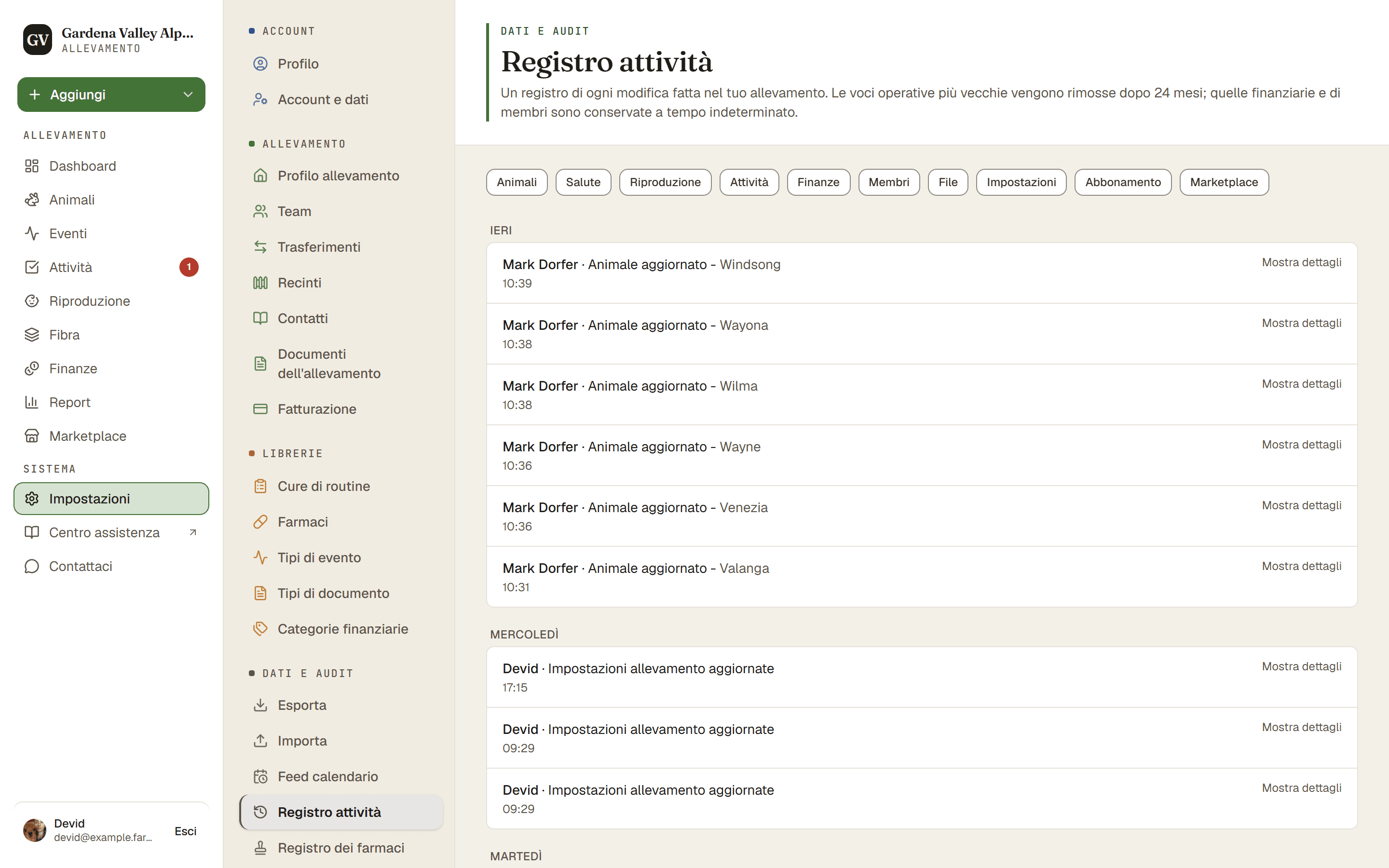Enable the Membri filter chip
This screenshot has height=868, width=1389.
(x=888, y=182)
